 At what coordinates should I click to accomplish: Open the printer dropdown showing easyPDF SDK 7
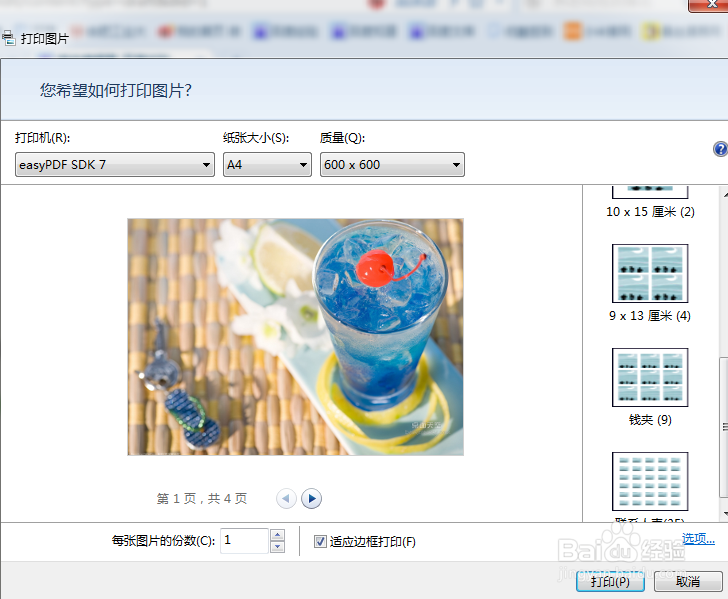click(115, 164)
